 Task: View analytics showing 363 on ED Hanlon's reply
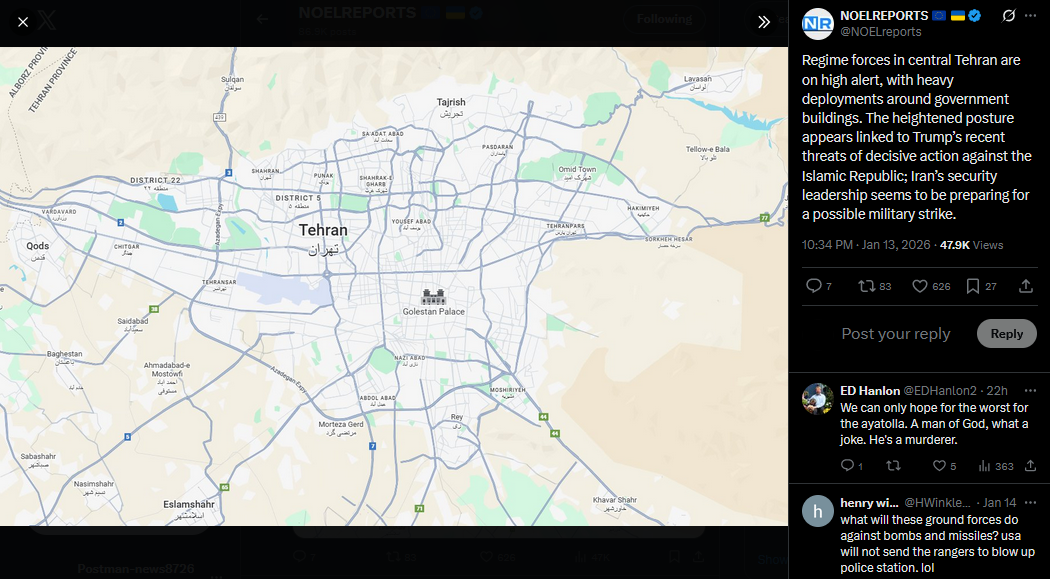996,466
